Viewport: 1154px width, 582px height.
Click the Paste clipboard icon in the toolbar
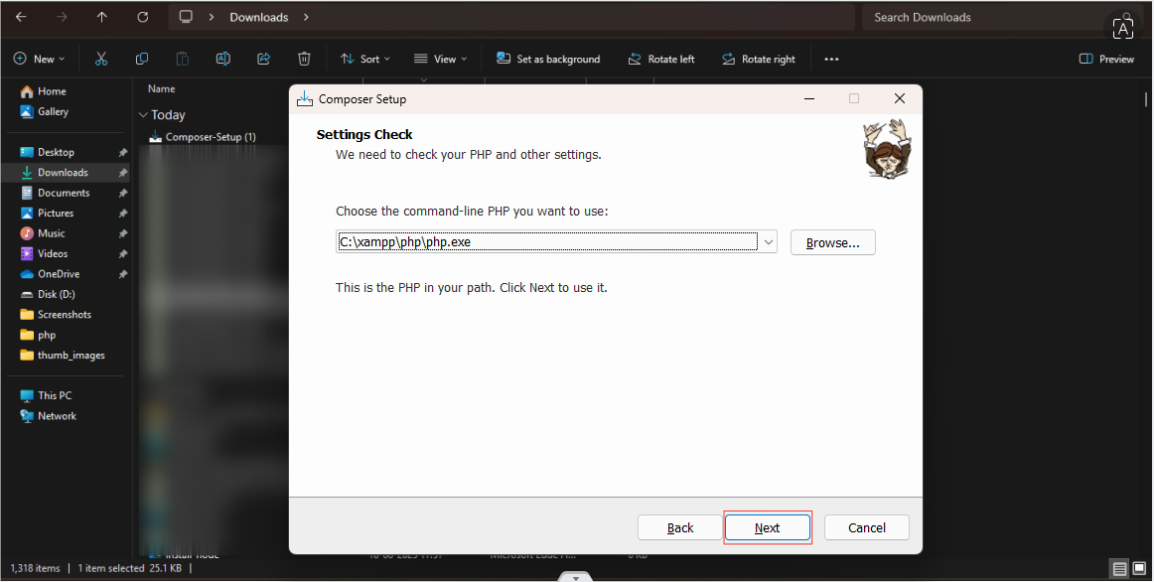pyautogui.click(x=183, y=59)
